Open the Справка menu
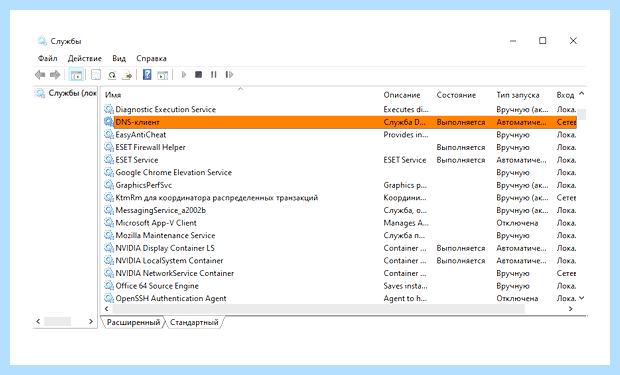Screen dimensions: 620x375 tap(151, 59)
